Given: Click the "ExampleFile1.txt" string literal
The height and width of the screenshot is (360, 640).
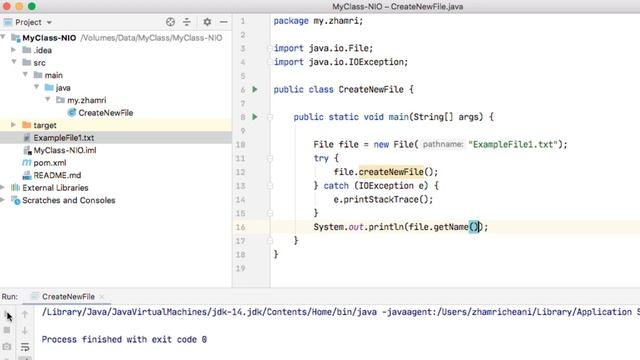Looking at the screenshot, I should (x=513, y=144).
